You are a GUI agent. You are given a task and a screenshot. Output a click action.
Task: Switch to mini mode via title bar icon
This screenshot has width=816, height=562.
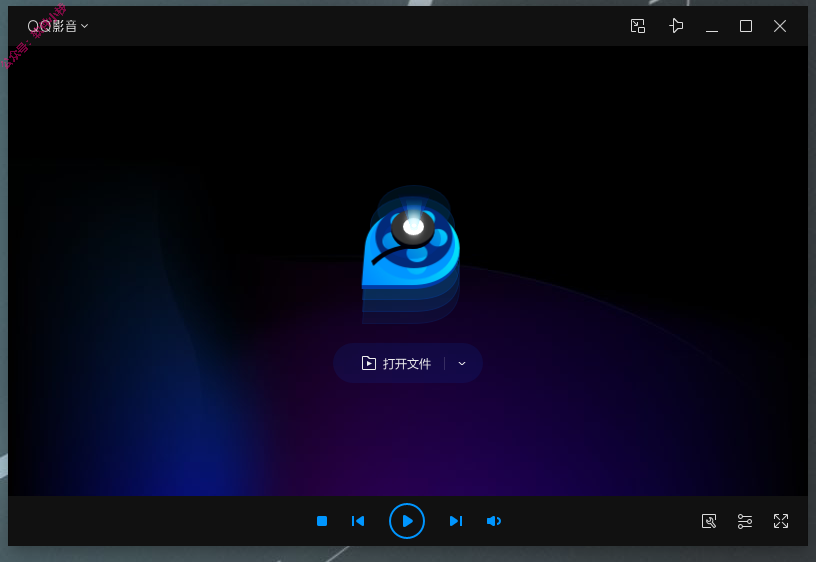[638, 26]
